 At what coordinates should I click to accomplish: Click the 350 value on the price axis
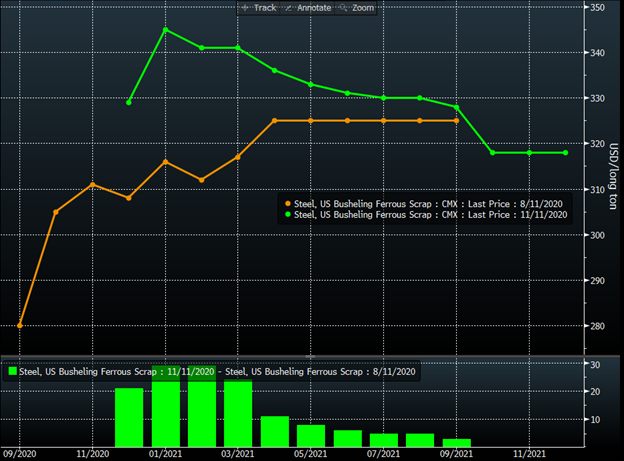[597, 8]
